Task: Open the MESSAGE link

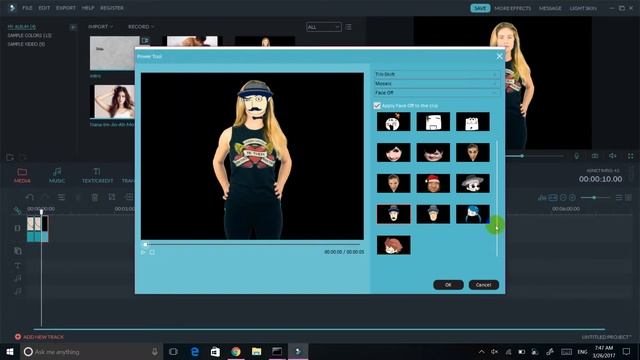Action: pyautogui.click(x=550, y=8)
